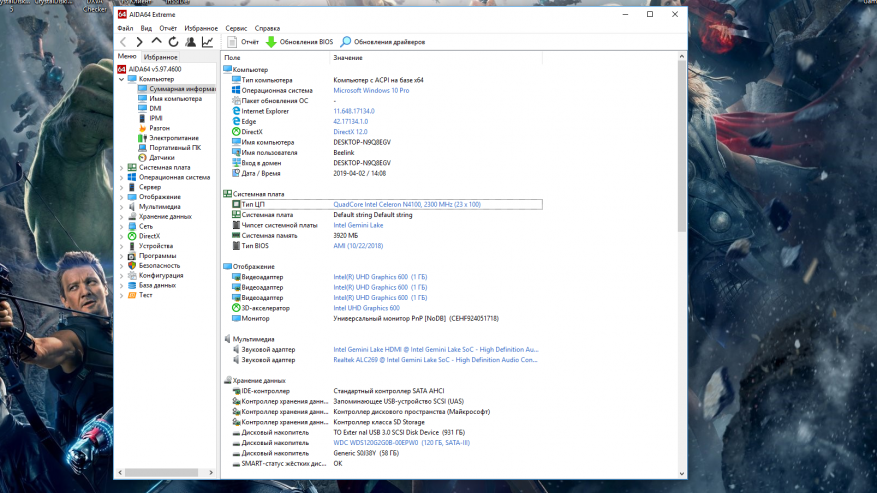This screenshot has width=877, height=493.
Task: Click the Internet Explorer row icon
Action: point(236,111)
